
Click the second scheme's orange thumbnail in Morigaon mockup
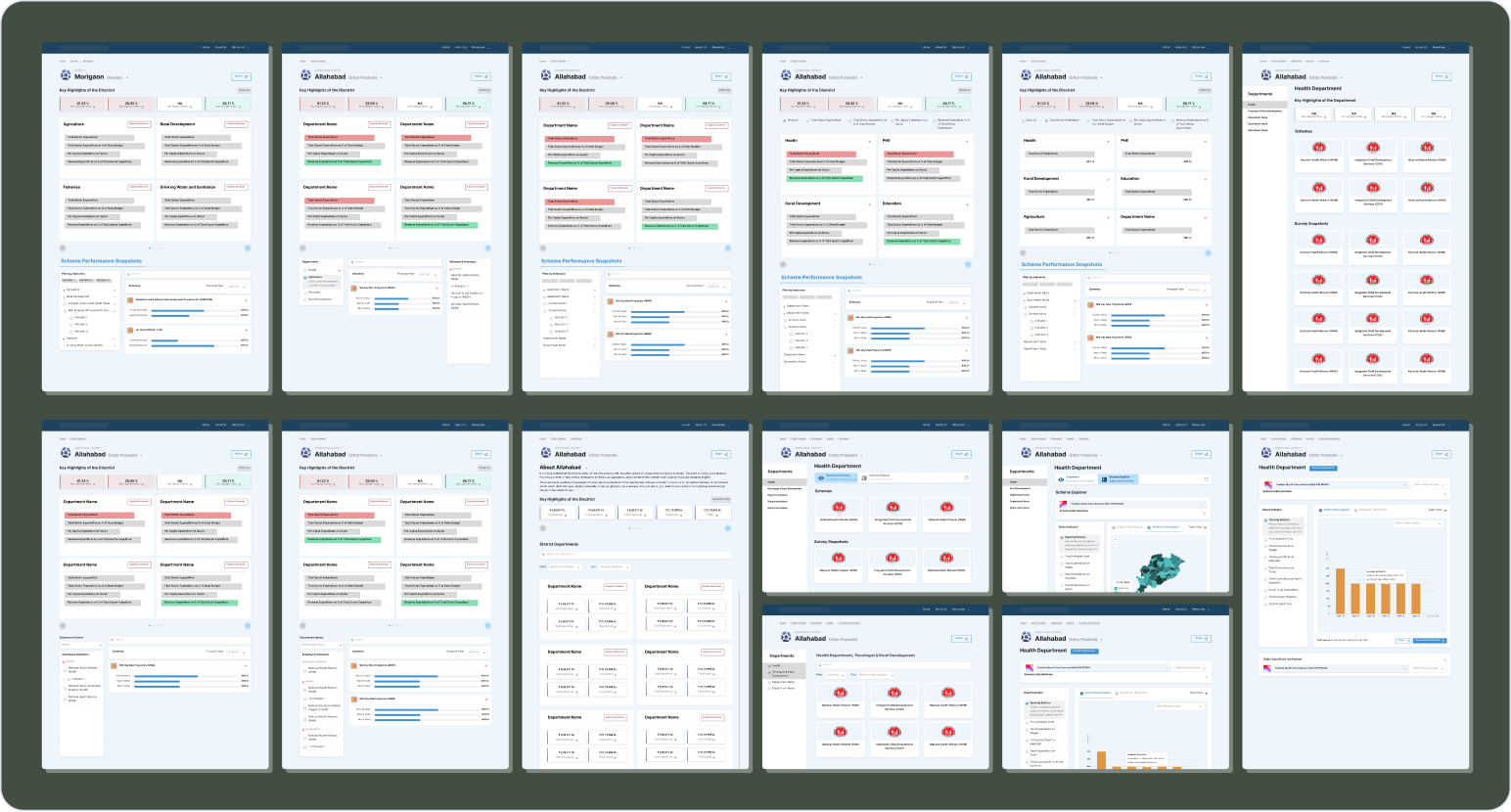tap(132, 331)
